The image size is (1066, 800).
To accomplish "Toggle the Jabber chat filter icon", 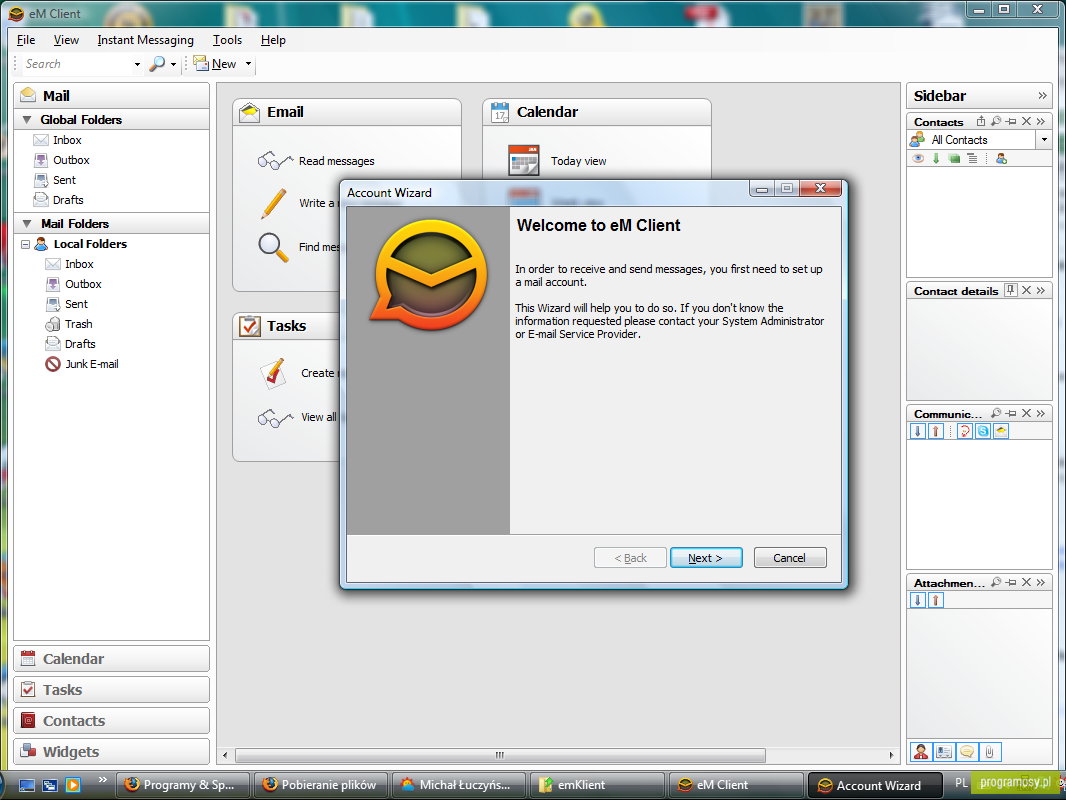I will click(x=965, y=431).
